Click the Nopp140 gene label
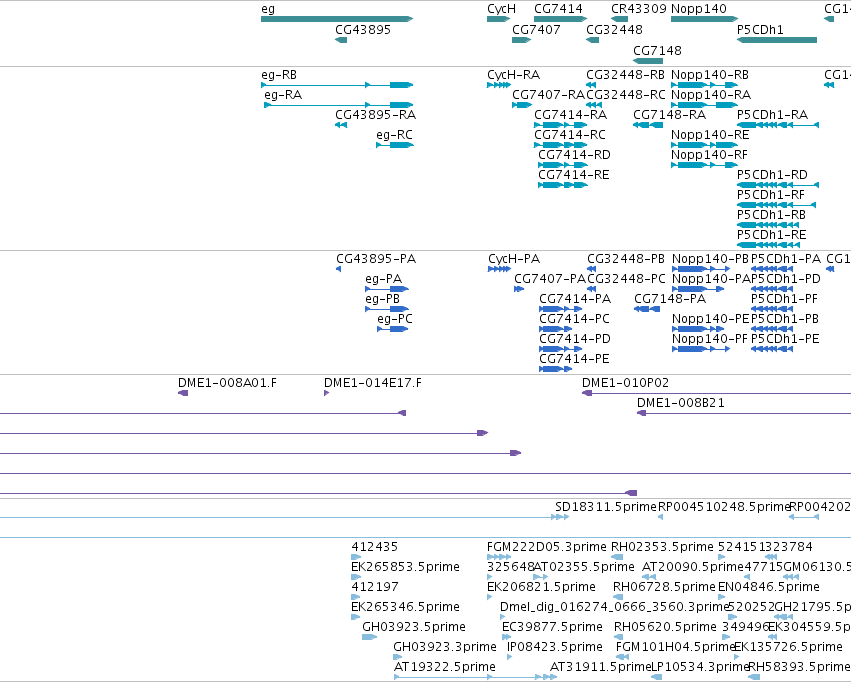851x682 pixels. coord(699,9)
